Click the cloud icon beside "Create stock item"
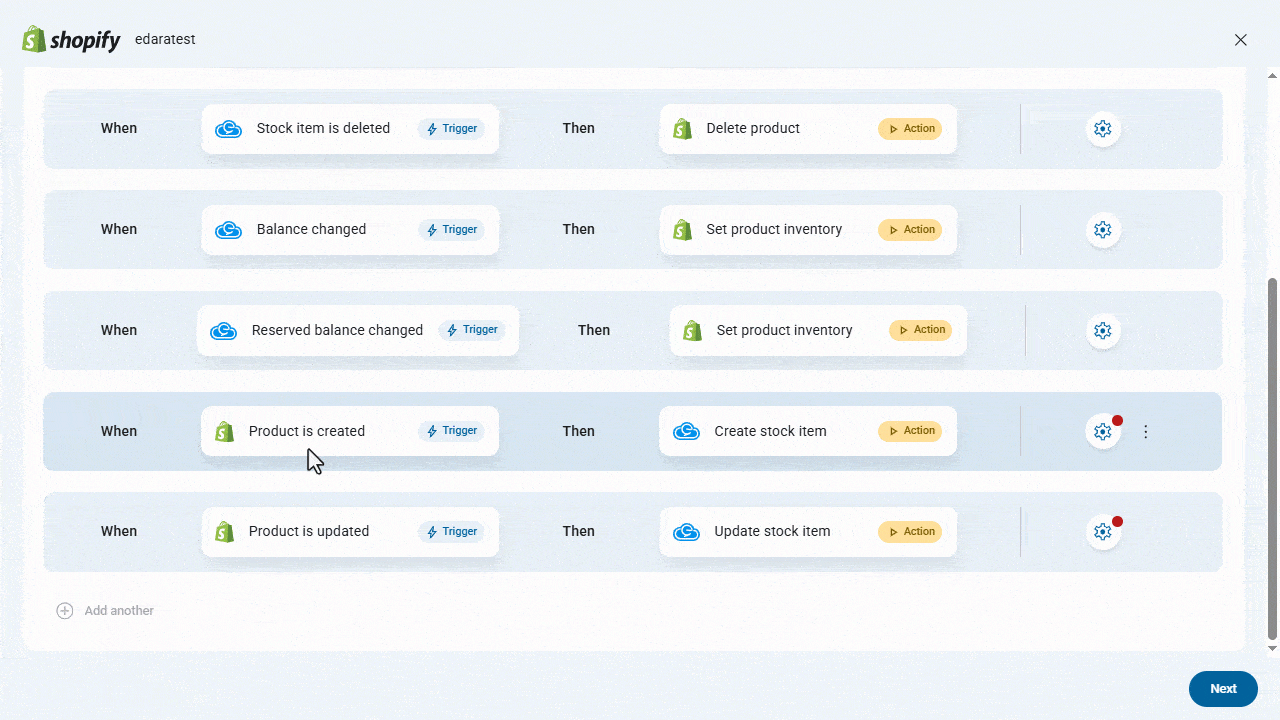Viewport: 1280px width, 720px height. [686, 431]
